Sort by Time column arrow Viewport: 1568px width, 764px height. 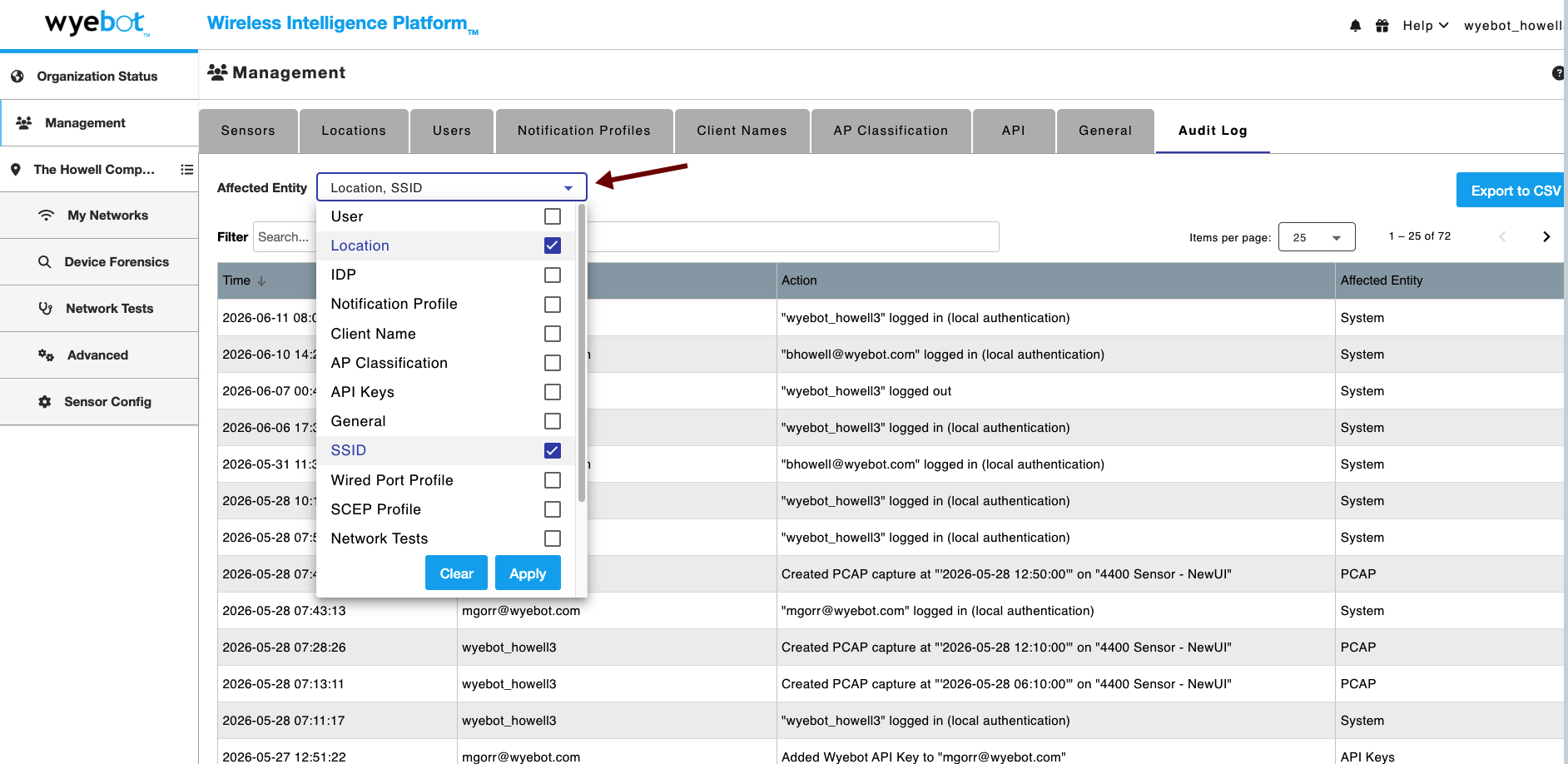(x=261, y=281)
